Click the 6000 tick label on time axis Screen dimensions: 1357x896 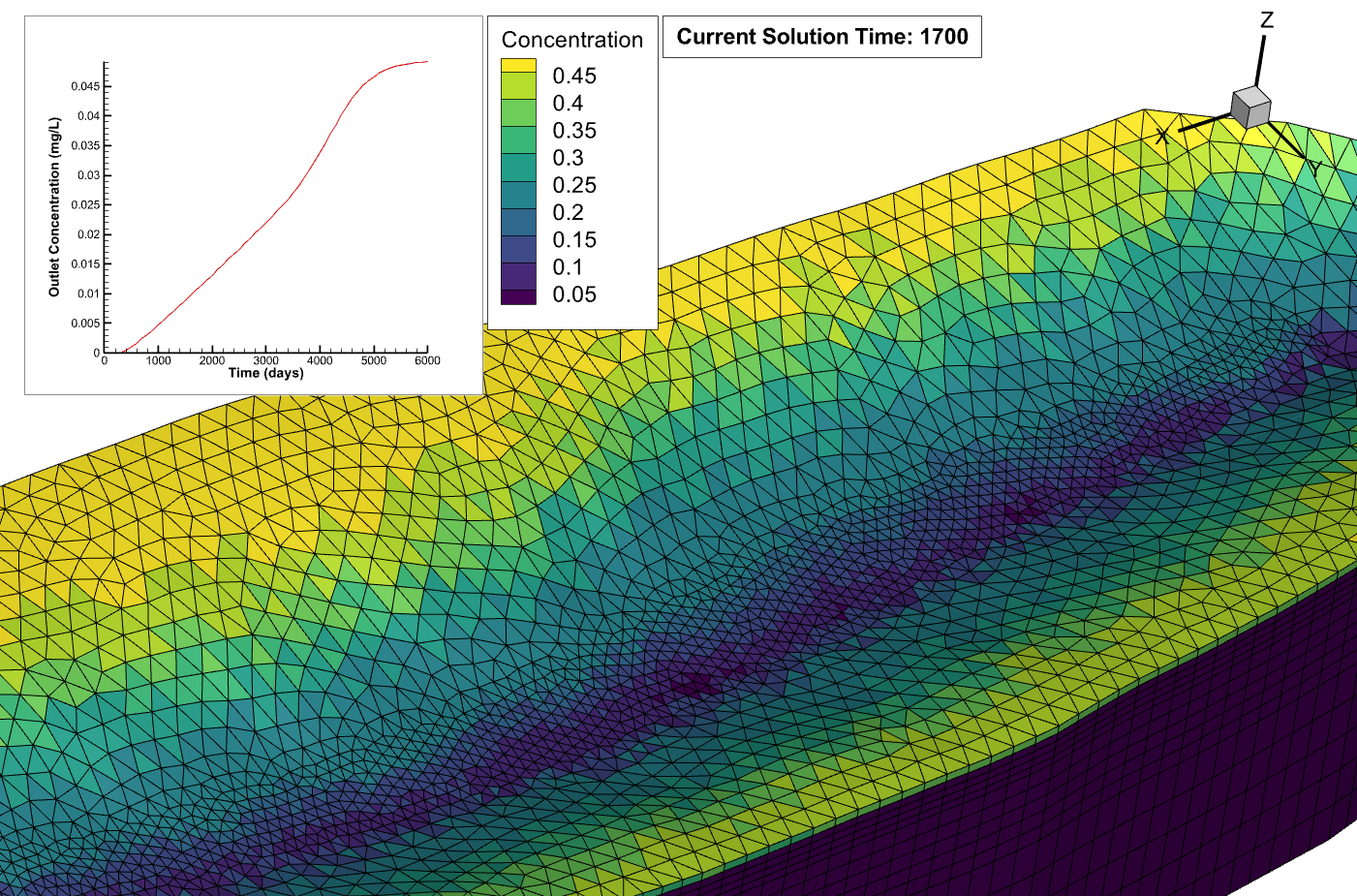[x=426, y=358]
